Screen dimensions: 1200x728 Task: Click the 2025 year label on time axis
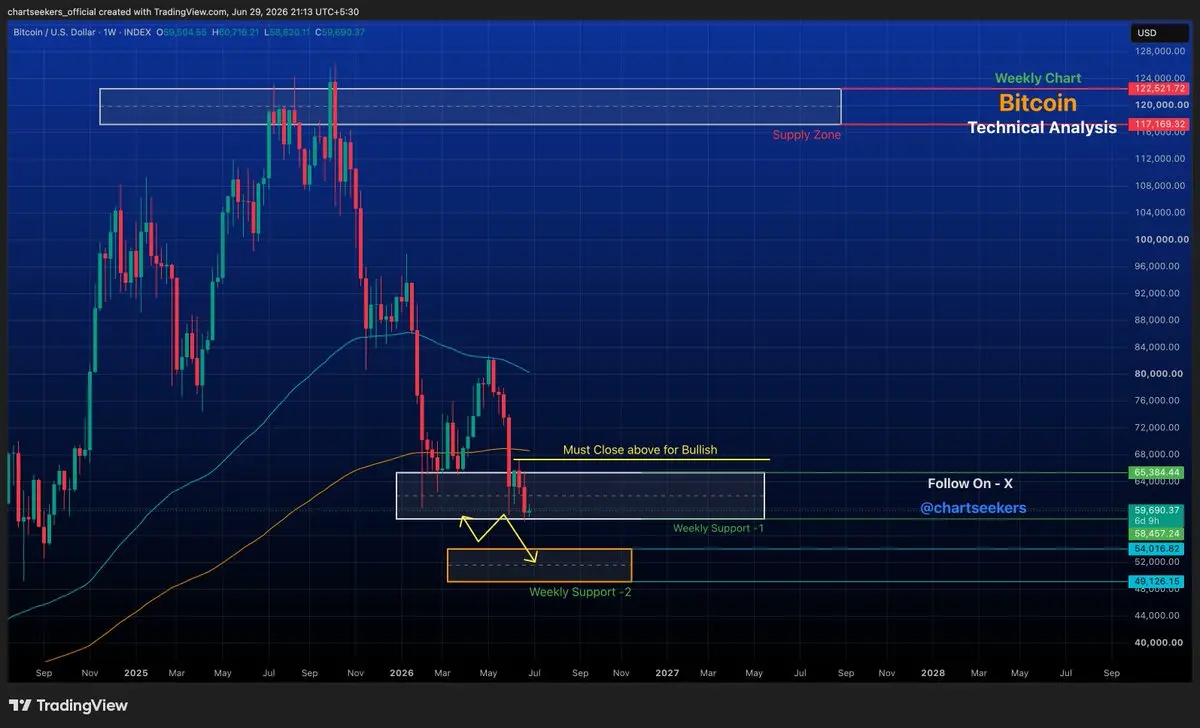coord(134,673)
